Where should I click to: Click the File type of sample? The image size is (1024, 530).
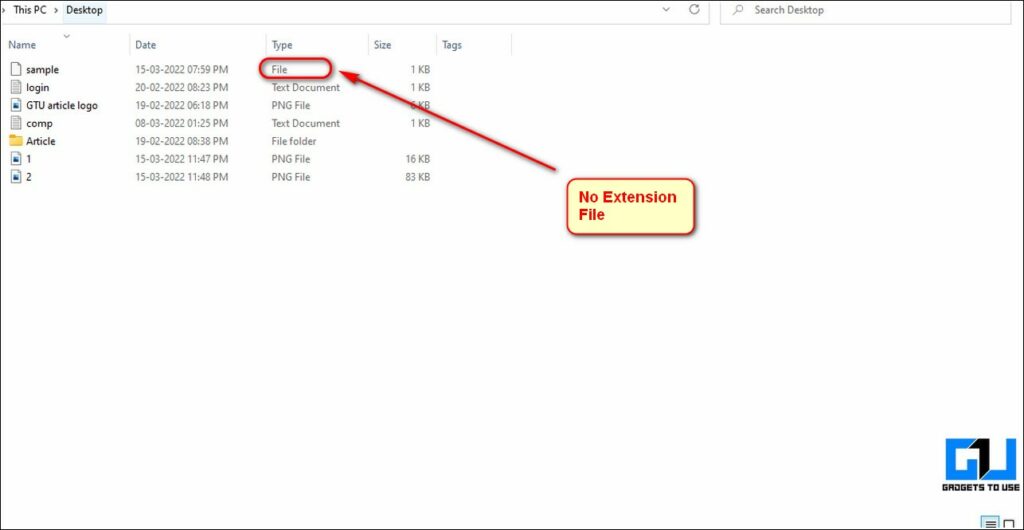click(280, 69)
